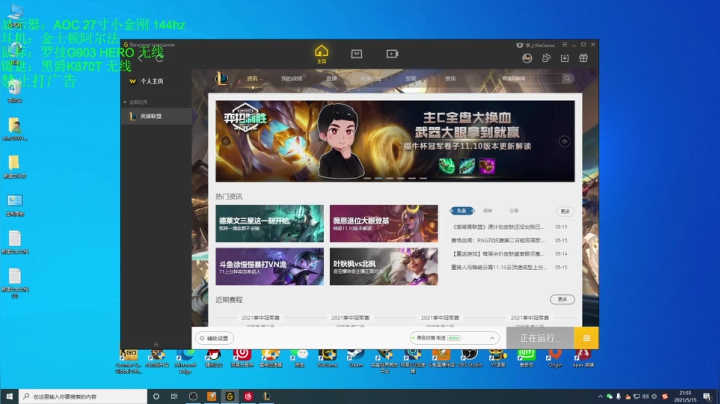Select the 查找 tab

450,79
